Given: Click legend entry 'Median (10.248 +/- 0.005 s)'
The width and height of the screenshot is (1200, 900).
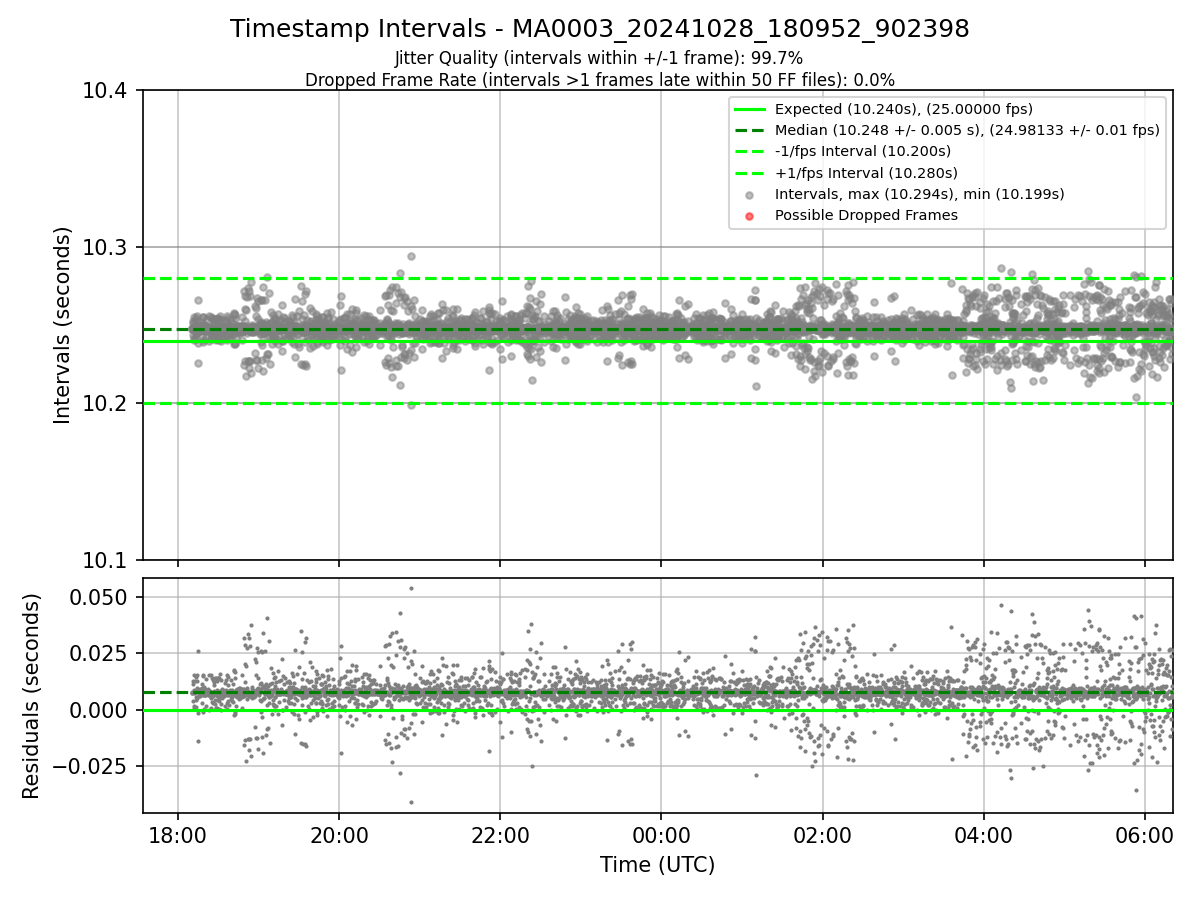Looking at the screenshot, I should pyautogui.click(x=967, y=130).
